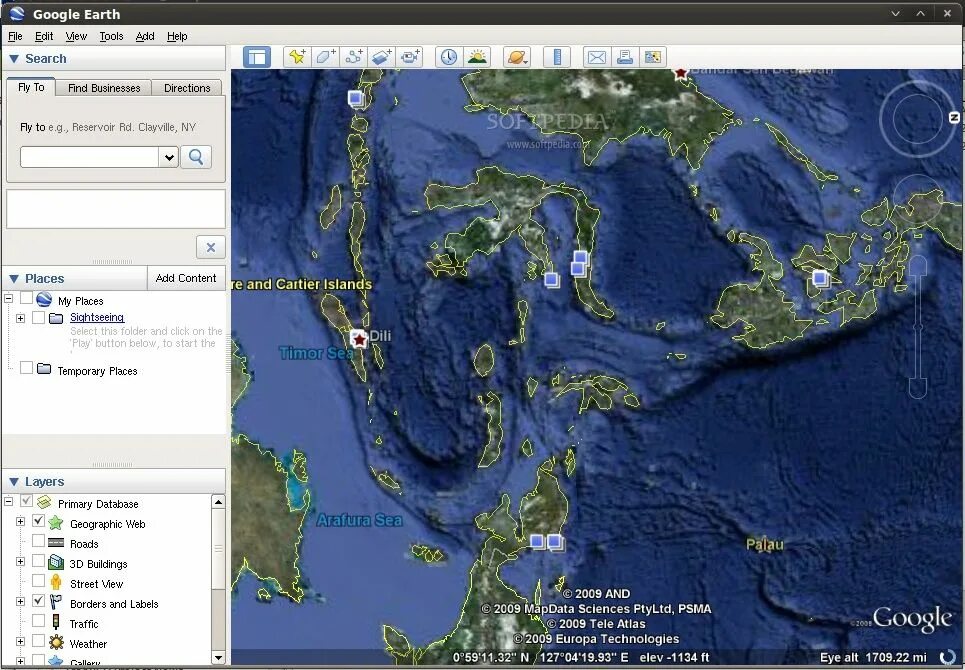965x670 pixels.
Task: Click the 3D Buildings layer icon
Action: coord(56,562)
